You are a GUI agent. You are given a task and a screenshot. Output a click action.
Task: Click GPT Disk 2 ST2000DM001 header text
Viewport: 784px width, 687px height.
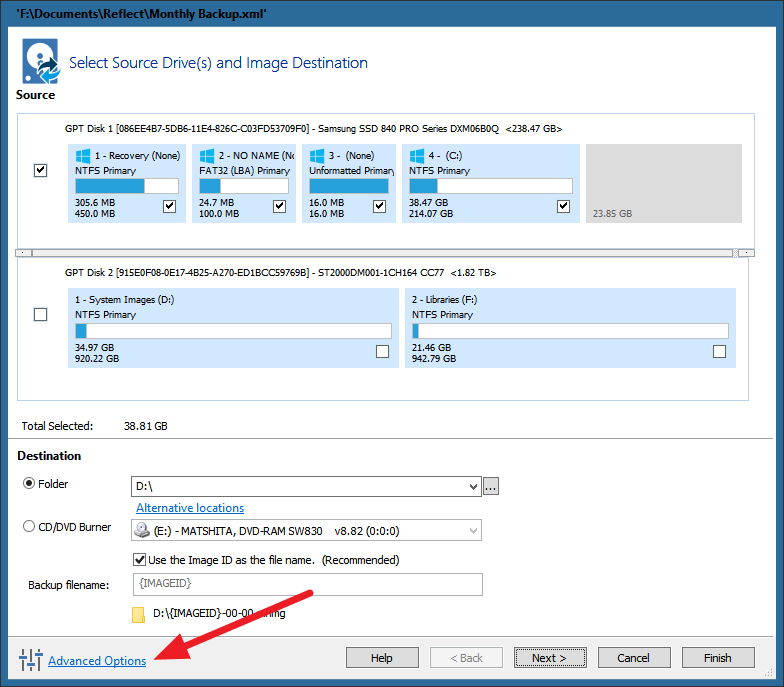point(280,273)
